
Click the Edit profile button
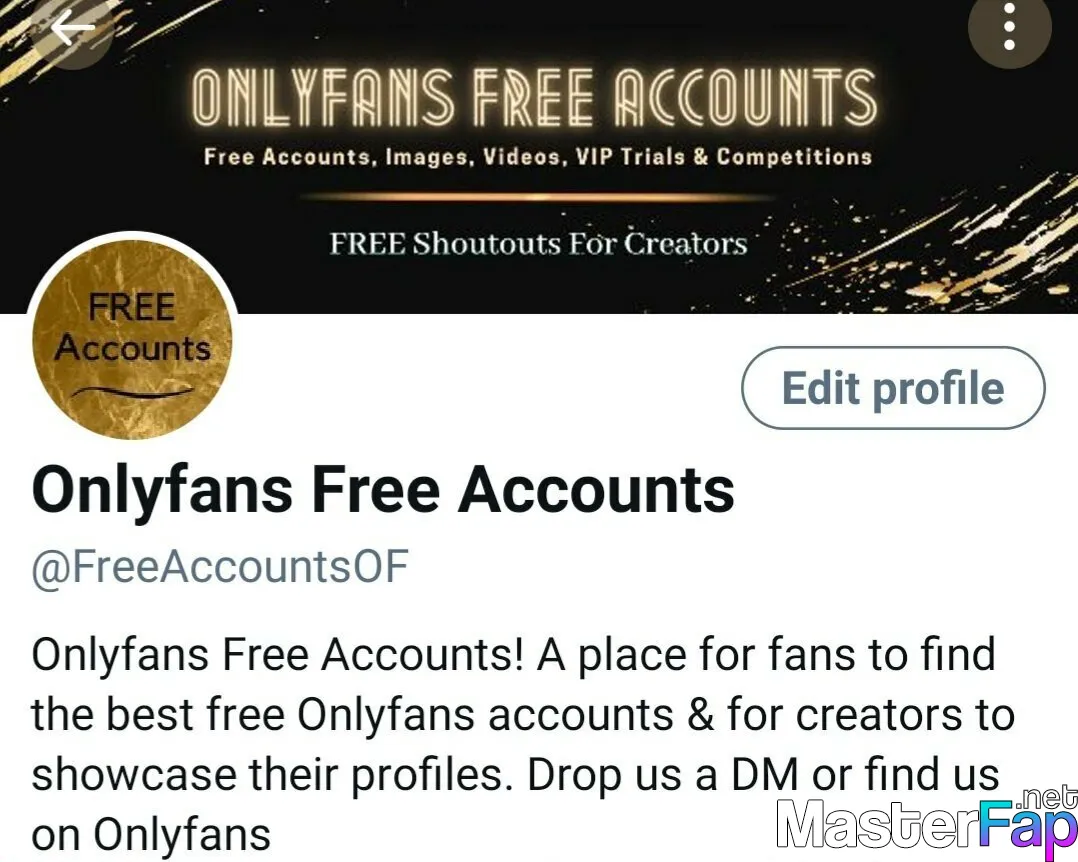tap(893, 388)
